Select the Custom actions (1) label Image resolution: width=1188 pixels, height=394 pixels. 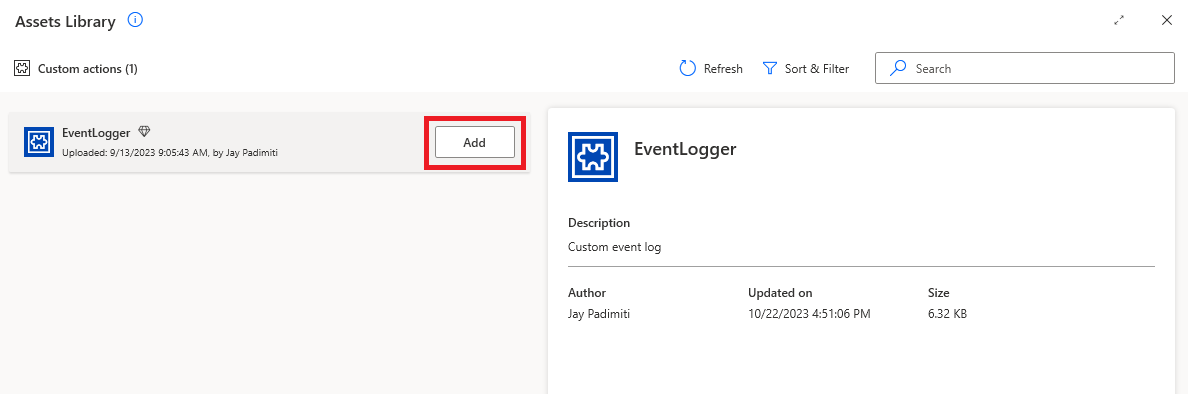pyautogui.click(x=88, y=69)
